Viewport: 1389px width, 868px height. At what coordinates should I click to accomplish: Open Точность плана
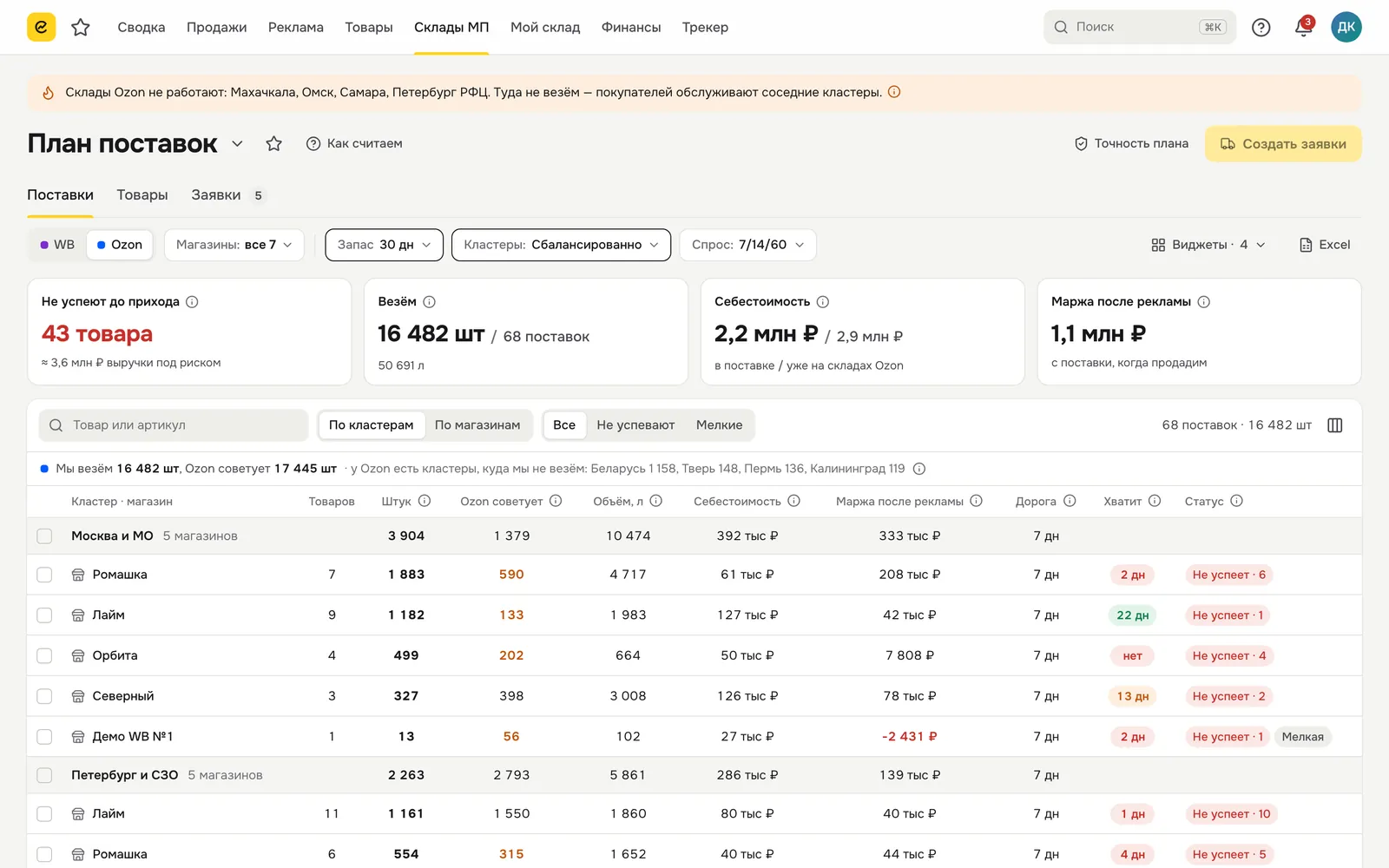point(1131,143)
